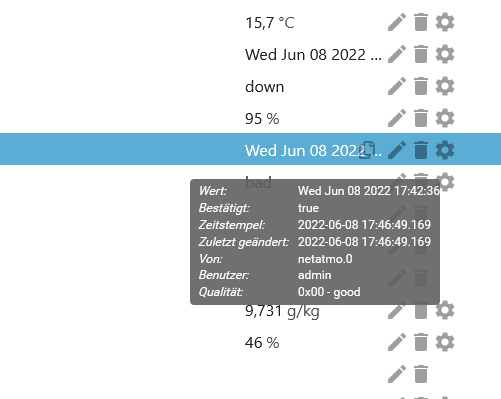This screenshot has width=501, height=399.
Task: Copy the highlighted row's value to clipboard
Action: pyautogui.click(x=367, y=150)
